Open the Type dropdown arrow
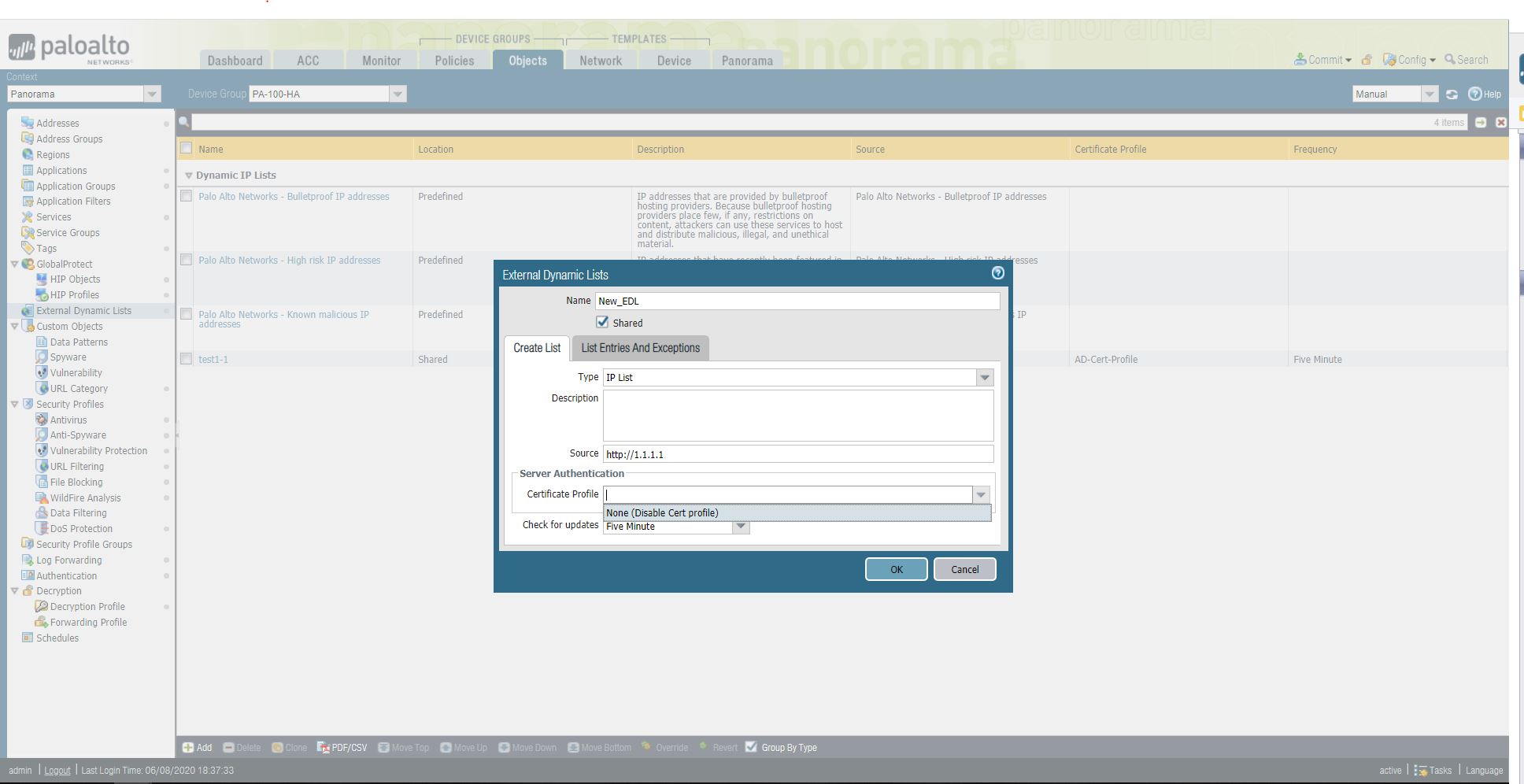The image size is (1524, 784). [x=984, y=378]
